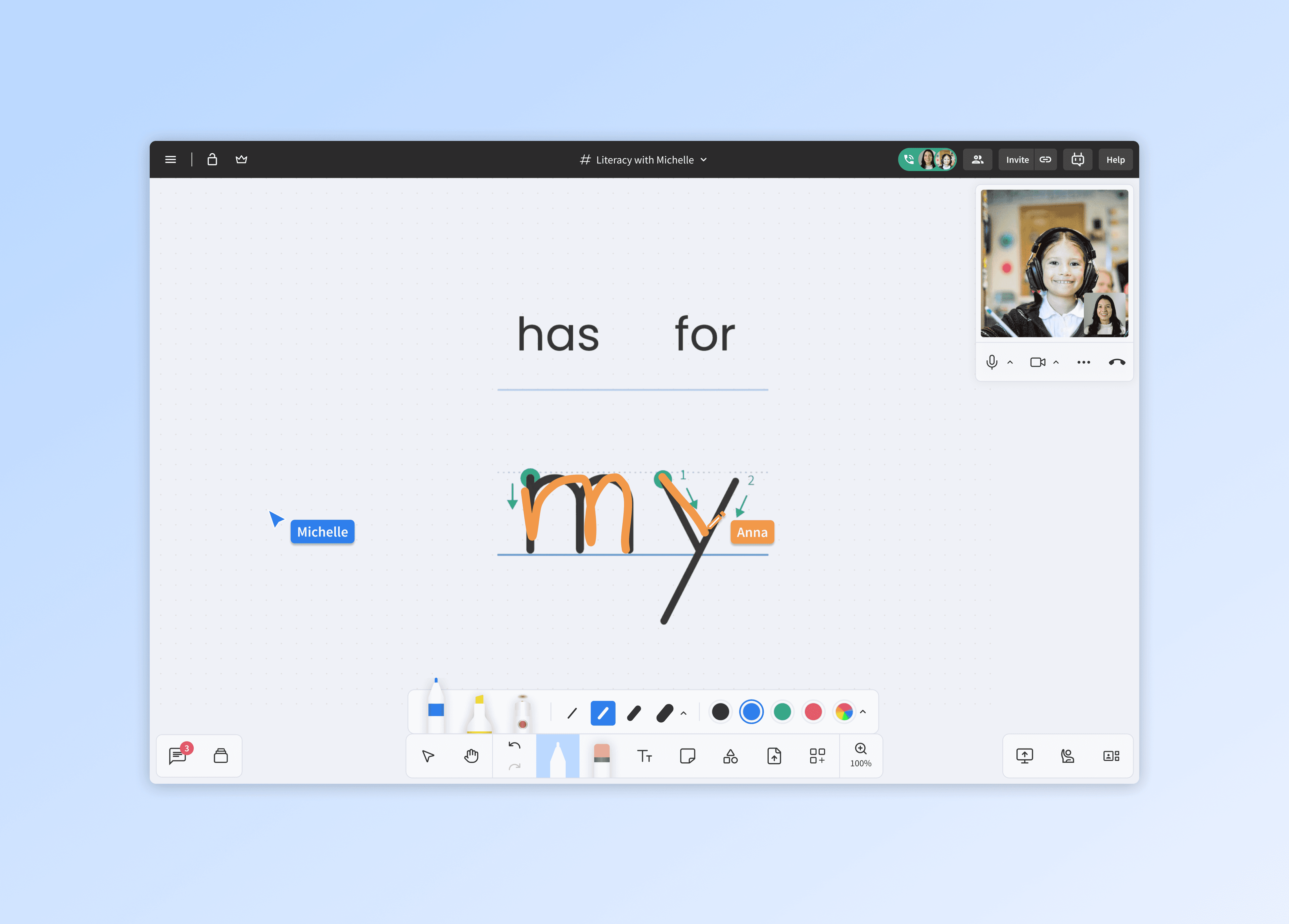Choose the sticky note tool

[x=687, y=756]
